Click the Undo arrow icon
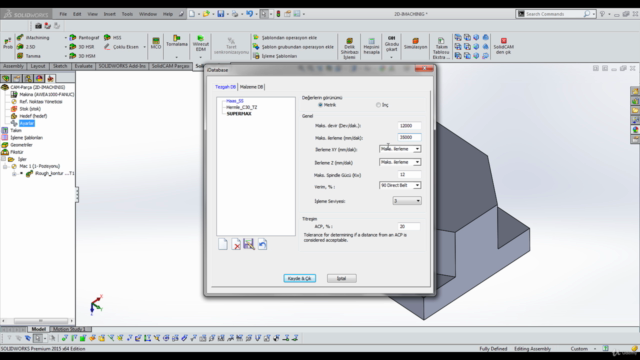Image resolution: width=640 pixels, height=360 pixels. pos(249,14)
